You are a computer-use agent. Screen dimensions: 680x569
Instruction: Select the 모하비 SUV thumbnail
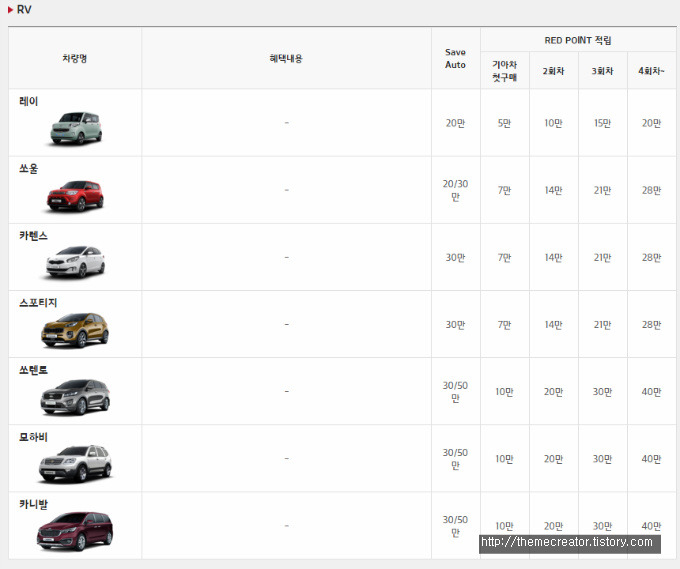tap(75, 464)
